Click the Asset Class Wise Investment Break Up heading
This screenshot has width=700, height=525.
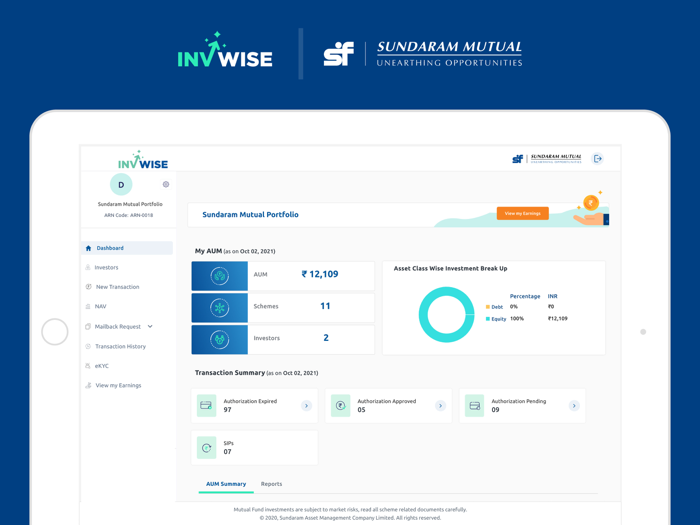(450, 268)
